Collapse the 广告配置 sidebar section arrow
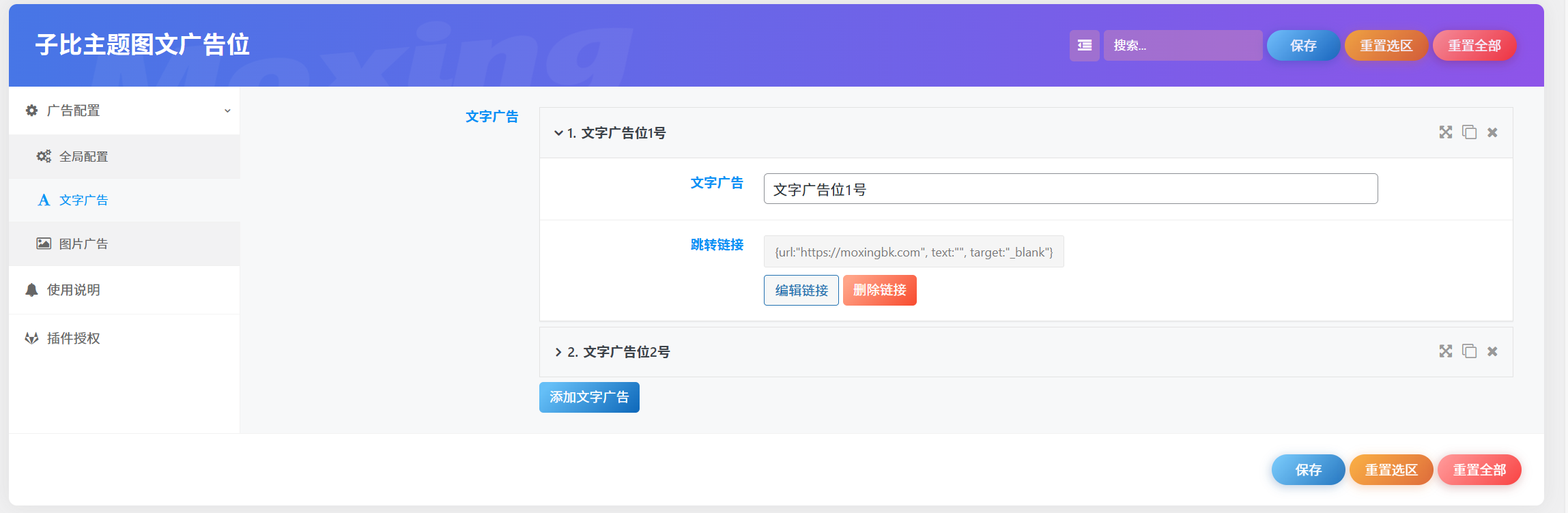Viewport: 1568px width, 513px height. point(227,111)
